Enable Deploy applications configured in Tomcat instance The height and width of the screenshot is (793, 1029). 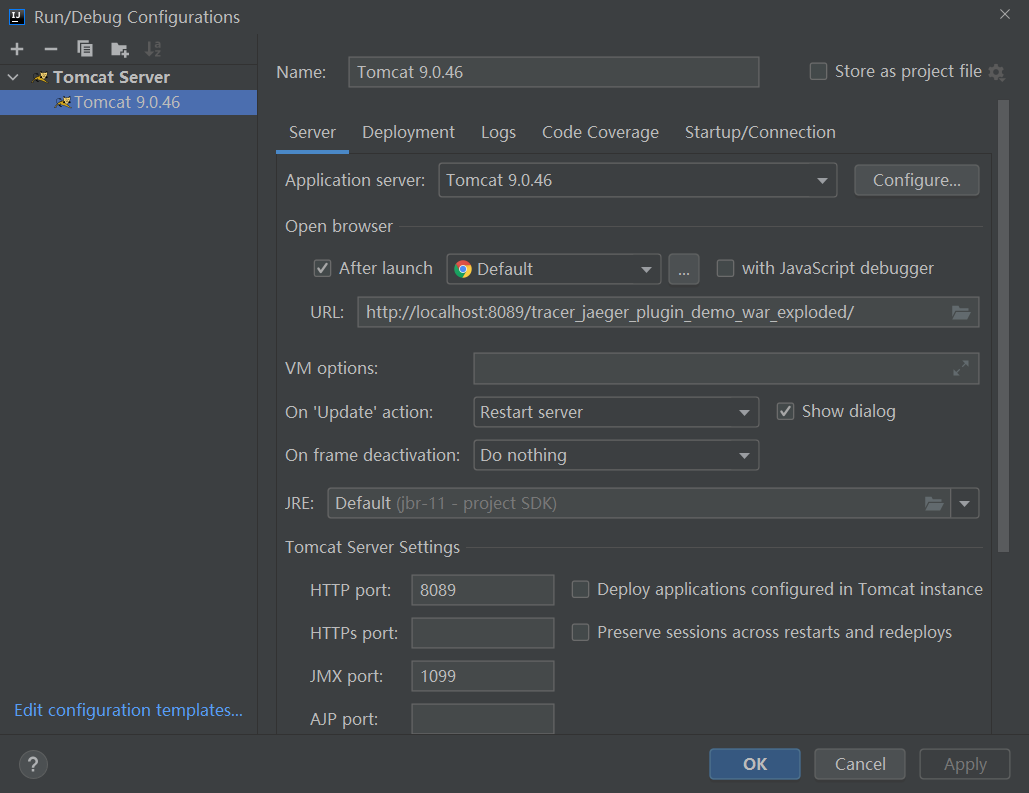click(x=580, y=589)
